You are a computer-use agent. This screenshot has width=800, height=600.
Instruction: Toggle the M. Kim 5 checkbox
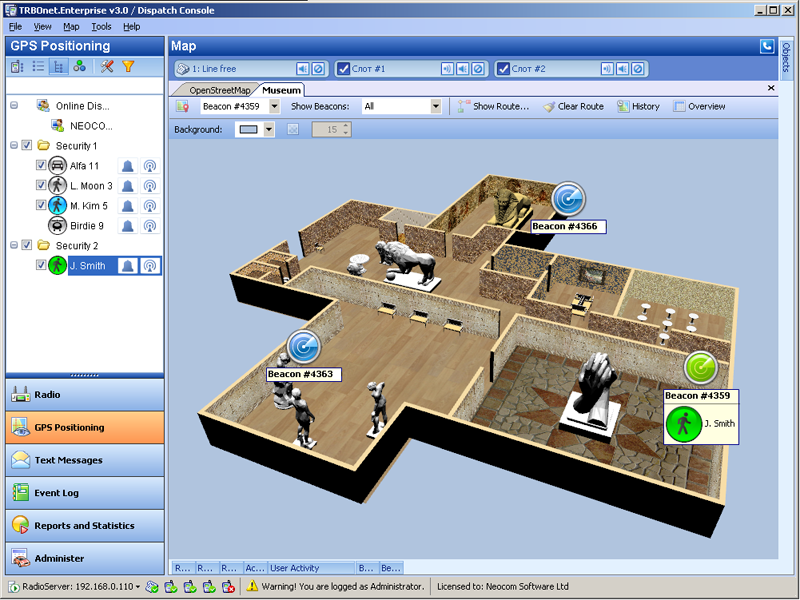coord(41,205)
